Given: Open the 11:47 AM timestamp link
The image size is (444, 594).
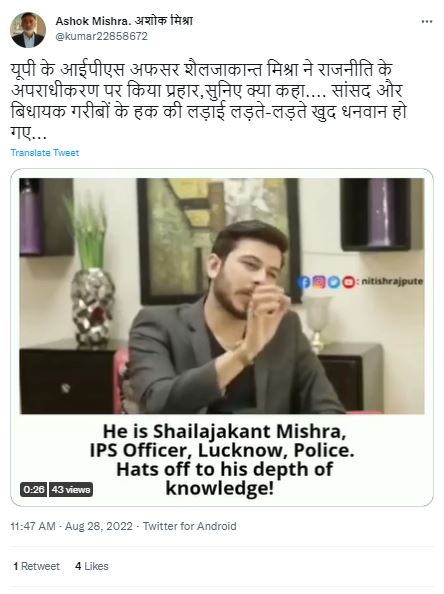Looking at the screenshot, I should (33, 526).
